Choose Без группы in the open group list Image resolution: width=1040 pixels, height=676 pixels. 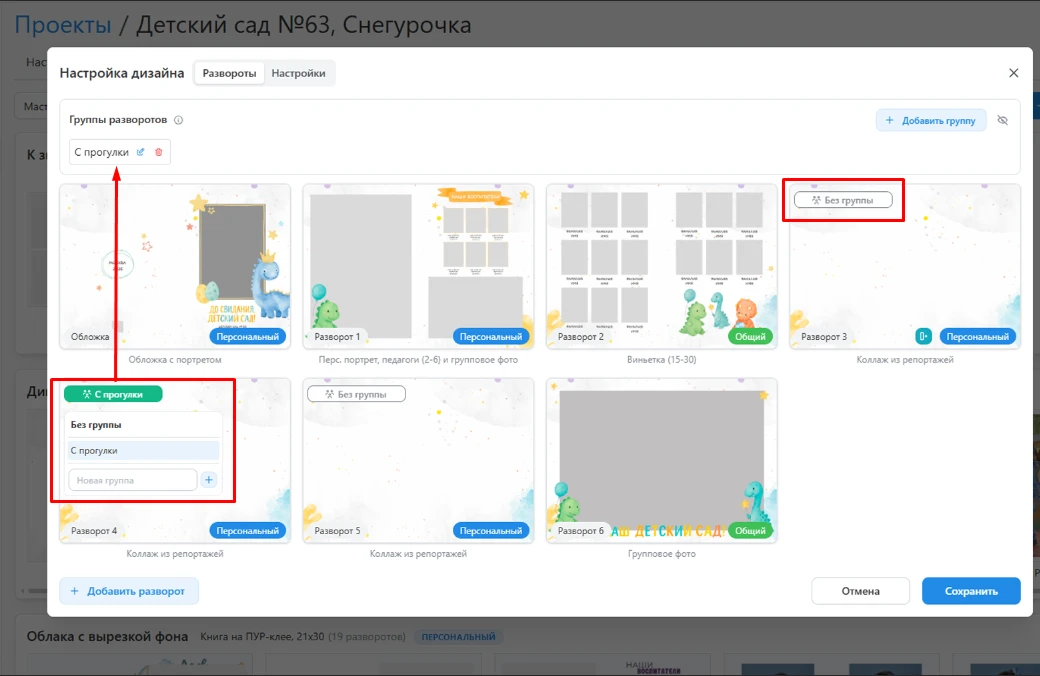coord(143,425)
